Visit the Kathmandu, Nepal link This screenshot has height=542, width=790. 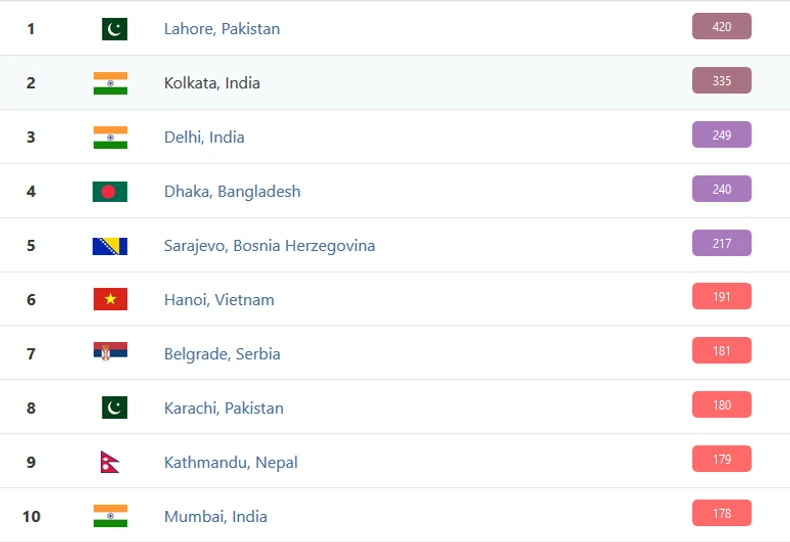point(231,462)
